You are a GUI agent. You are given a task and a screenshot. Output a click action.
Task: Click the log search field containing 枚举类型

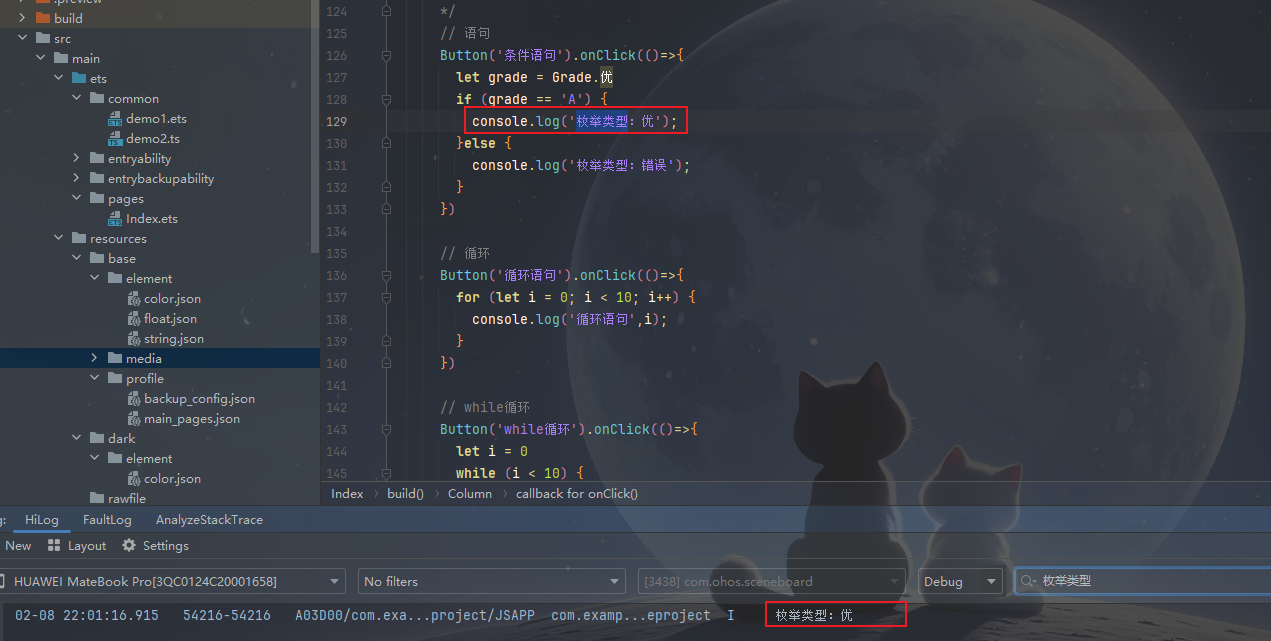point(1142,581)
